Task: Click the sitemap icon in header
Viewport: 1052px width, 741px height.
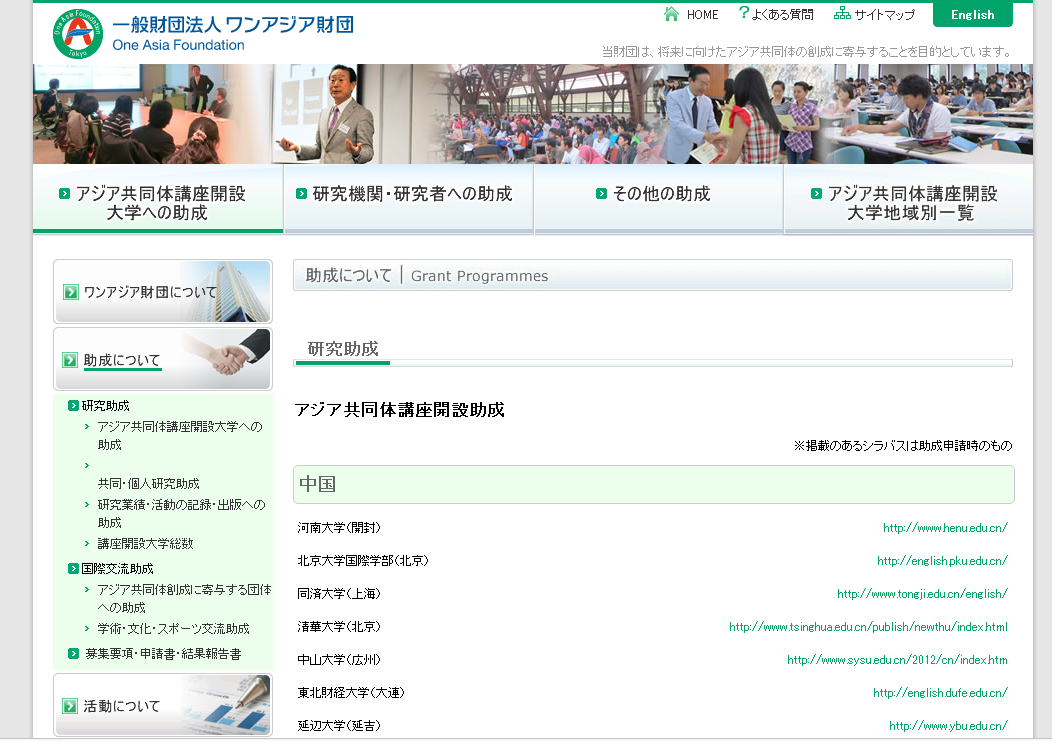Action: (x=842, y=14)
